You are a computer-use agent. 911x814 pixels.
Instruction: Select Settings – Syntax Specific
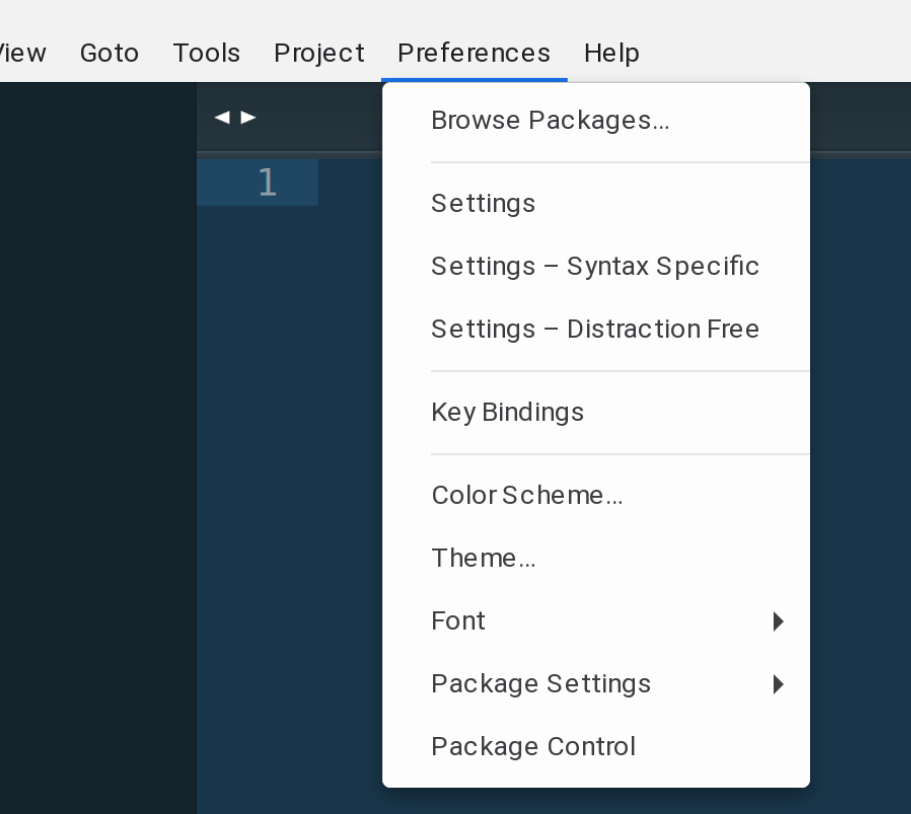[x=594, y=267]
